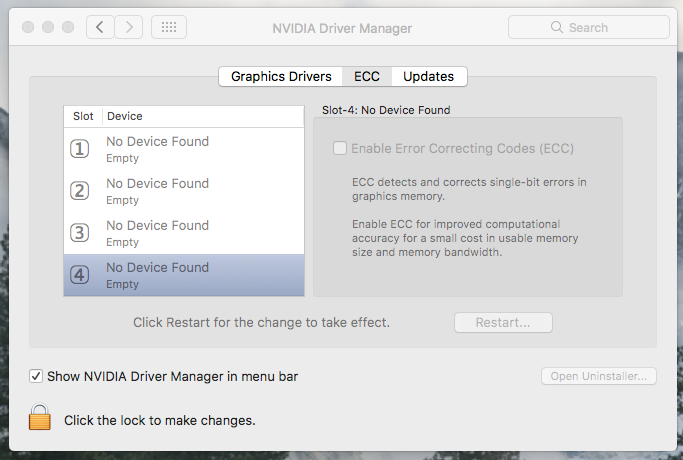Viewport: 683px width, 460px height.
Task: Show all preferences with grid icon
Action: pyautogui.click(x=169, y=28)
